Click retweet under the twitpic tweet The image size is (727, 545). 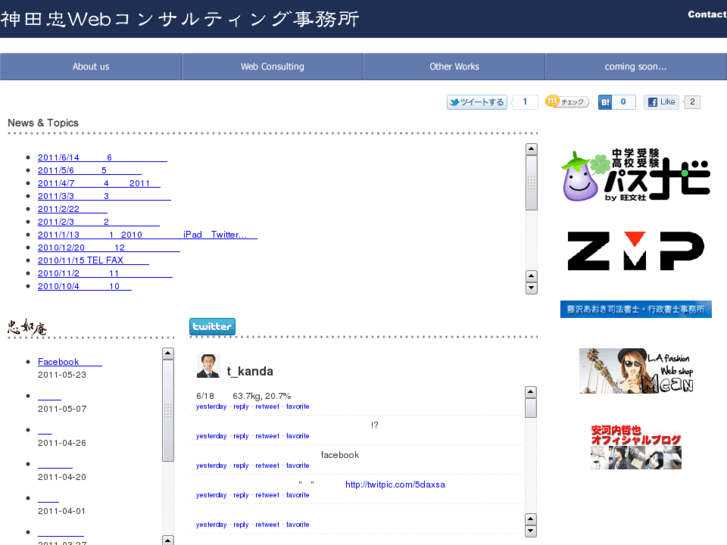click(268, 495)
